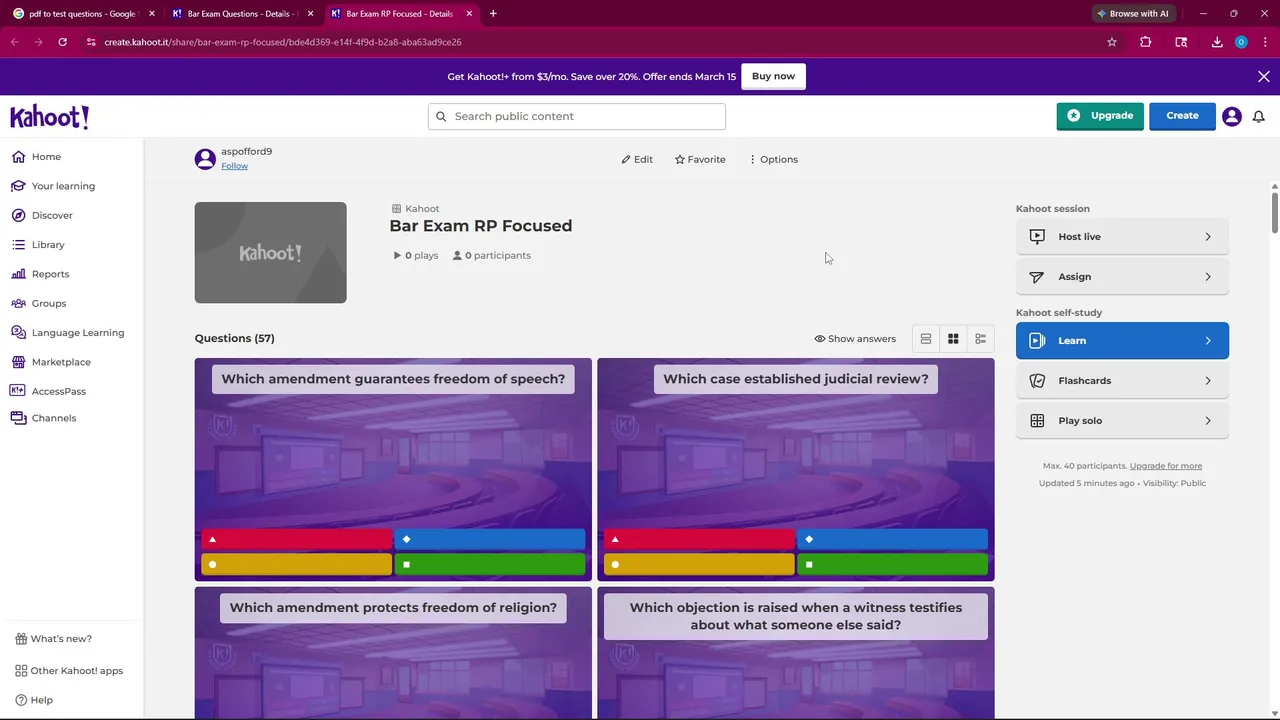Open notifications bell
The width and height of the screenshot is (1280, 720).
point(1259,116)
